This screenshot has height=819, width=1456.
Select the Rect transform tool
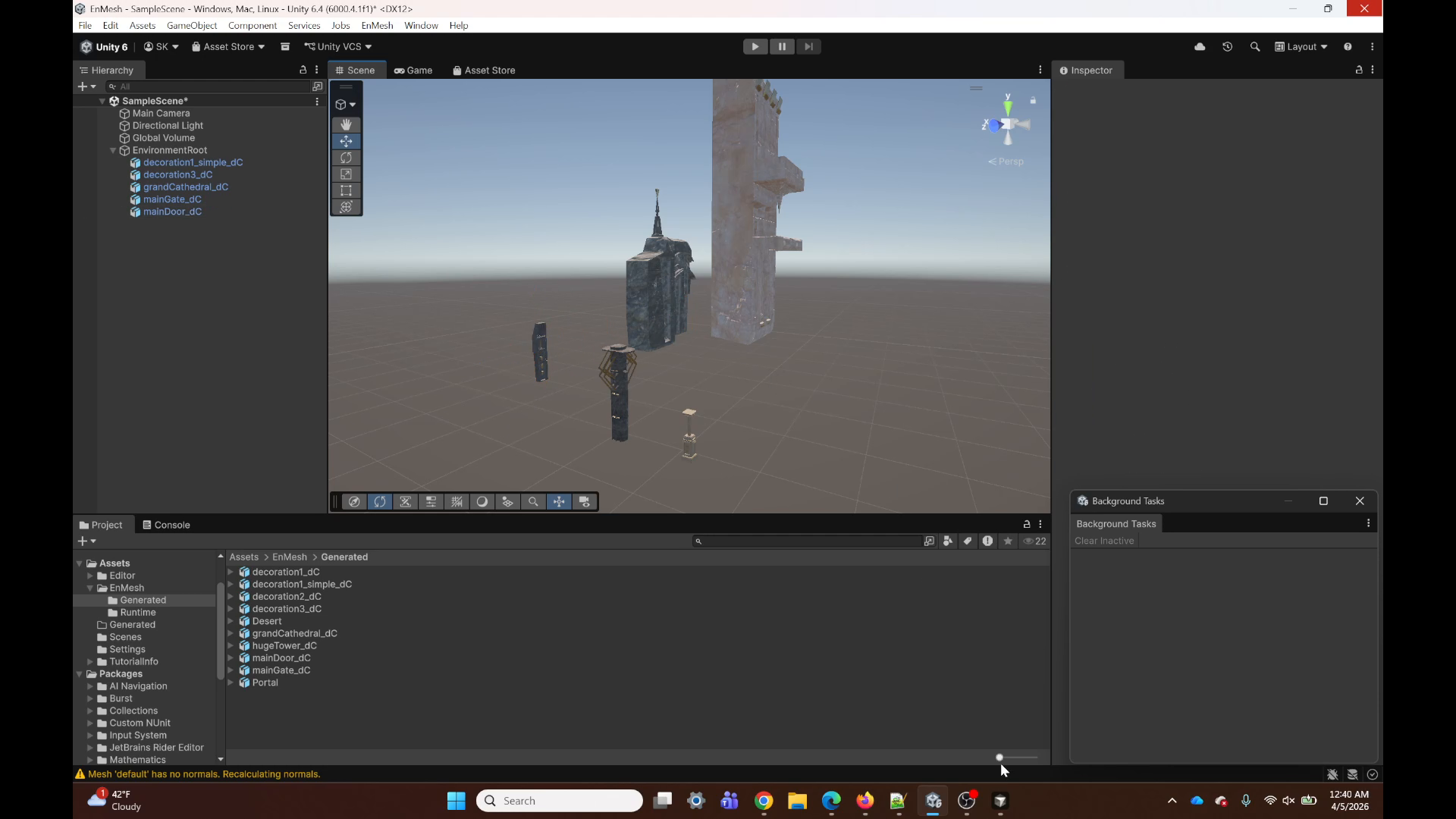(346, 190)
